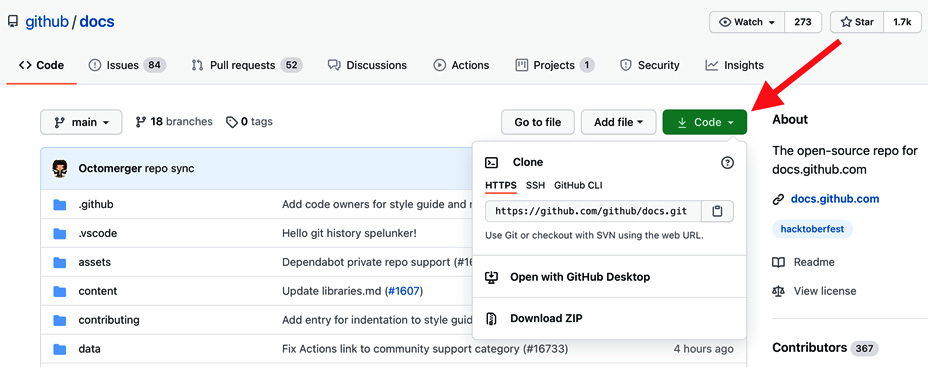Open the data folder
Screen dimensions: 928x367
pyautogui.click(x=89, y=349)
